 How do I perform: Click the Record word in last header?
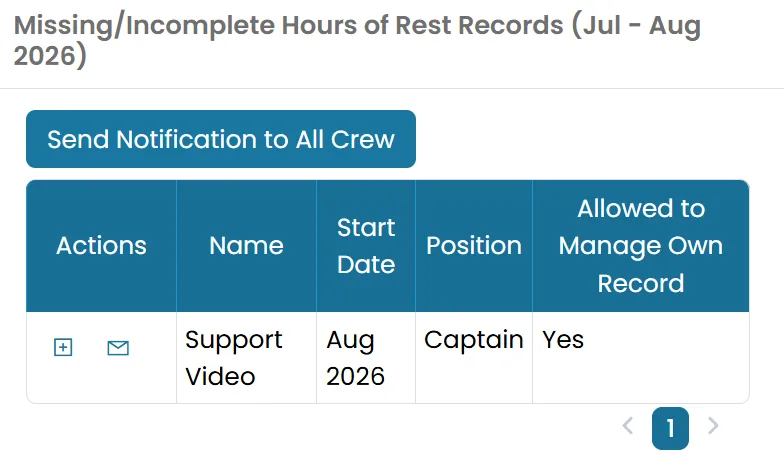coord(641,284)
